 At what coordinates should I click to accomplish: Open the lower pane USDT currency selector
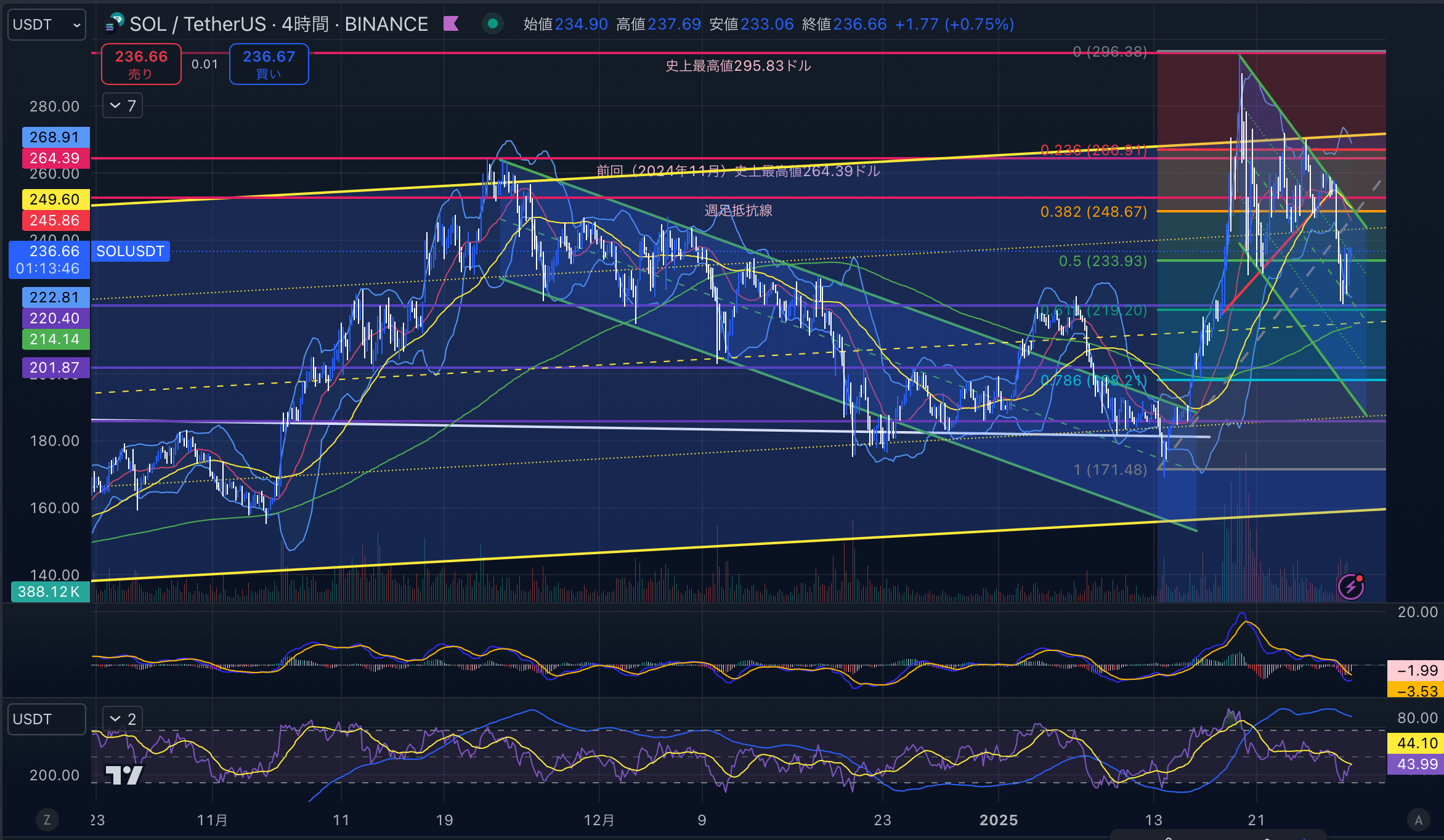click(47, 719)
